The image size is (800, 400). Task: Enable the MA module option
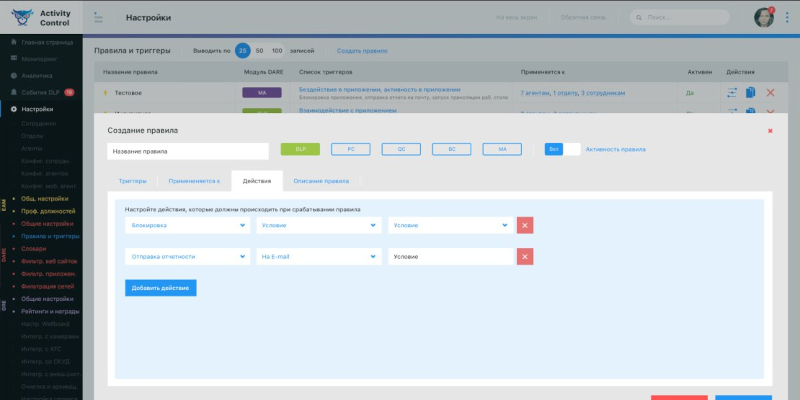click(502, 149)
